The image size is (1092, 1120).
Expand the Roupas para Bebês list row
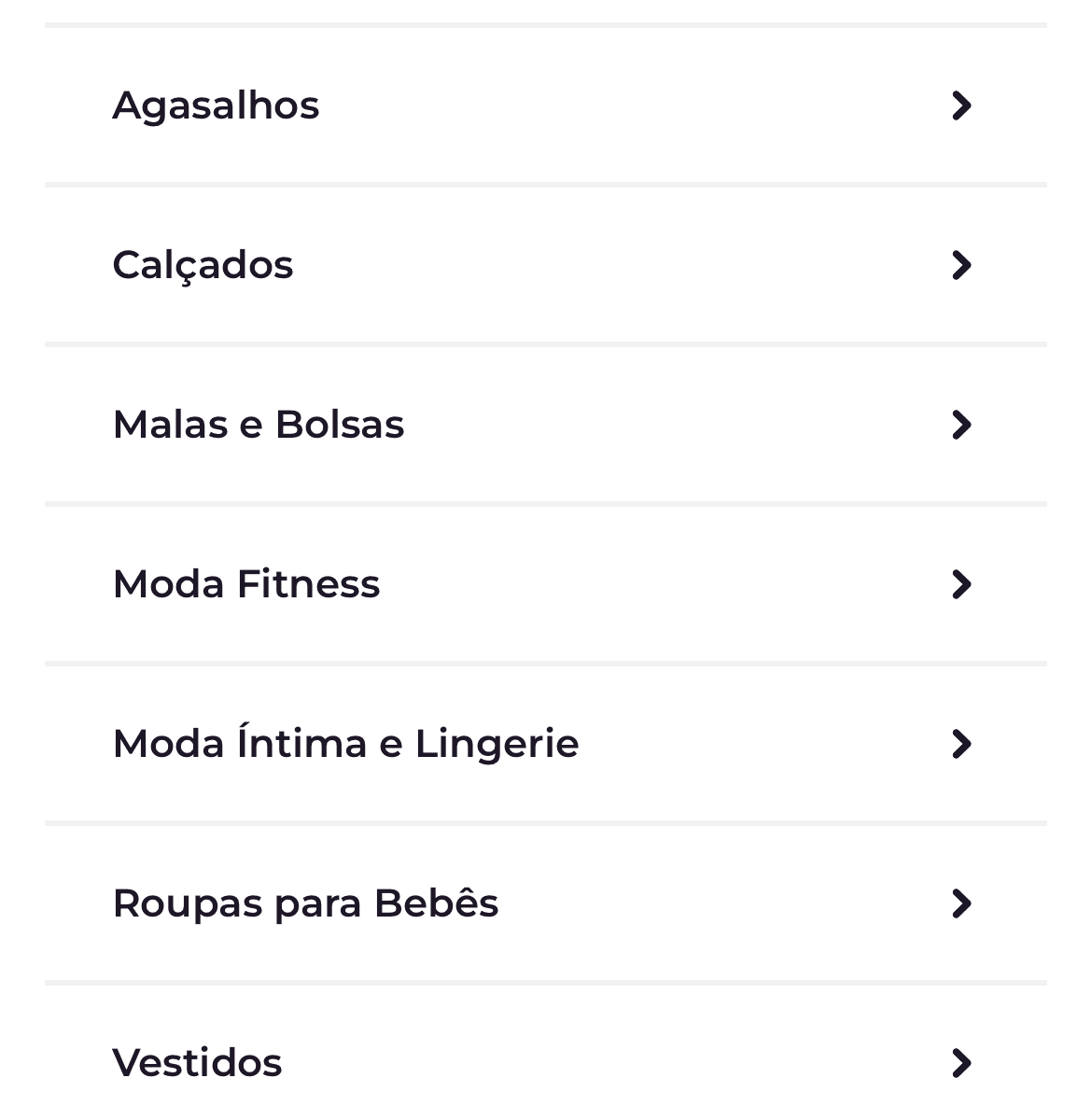546,903
